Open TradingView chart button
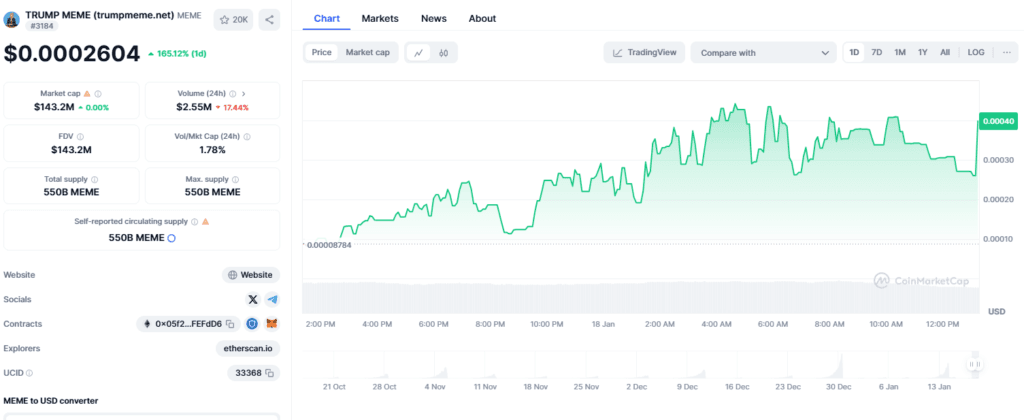 (x=645, y=53)
